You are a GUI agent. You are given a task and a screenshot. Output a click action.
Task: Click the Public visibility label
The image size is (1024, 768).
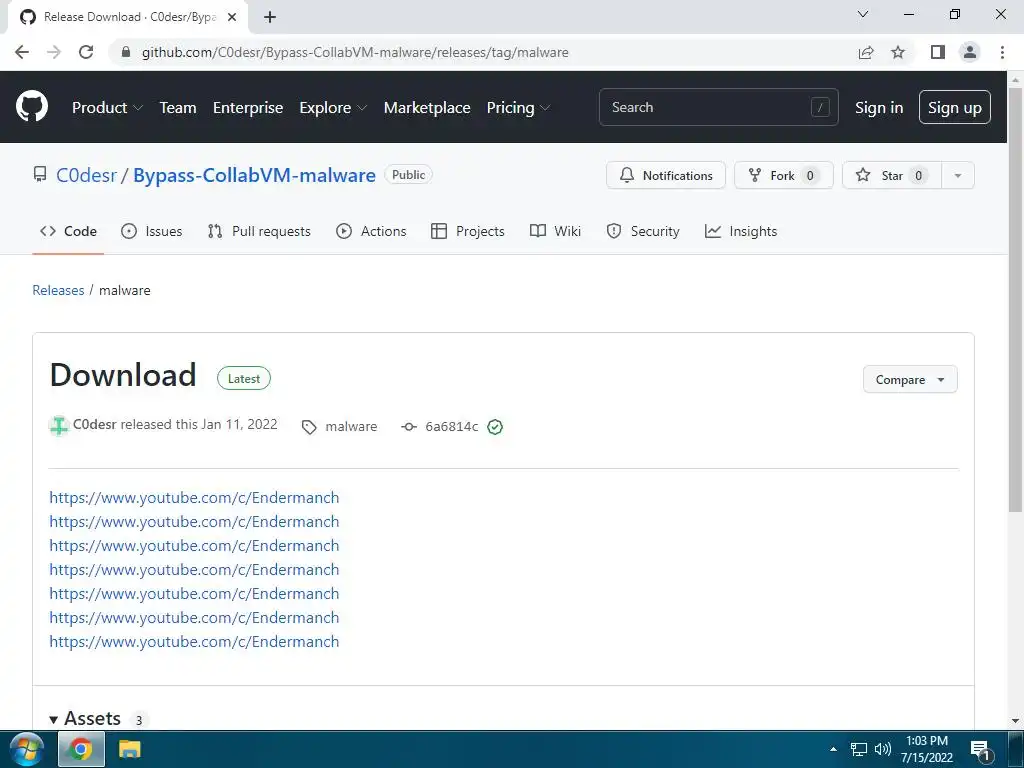[408, 174]
